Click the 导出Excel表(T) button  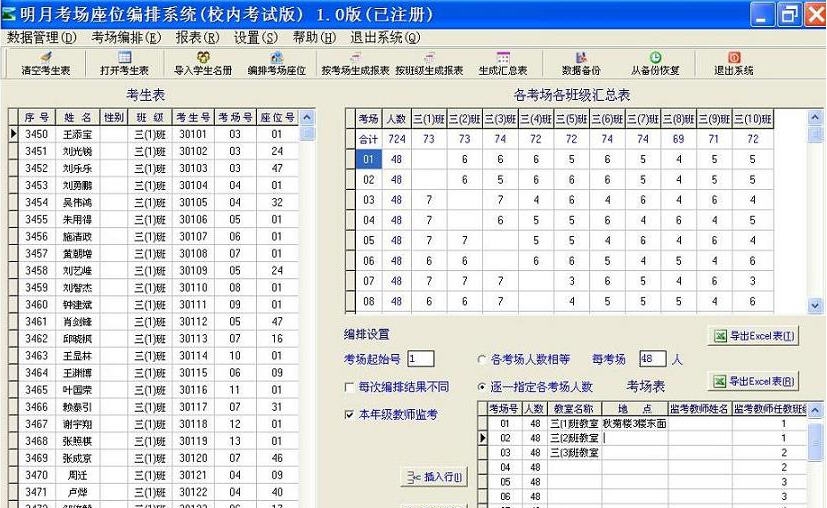point(753,336)
